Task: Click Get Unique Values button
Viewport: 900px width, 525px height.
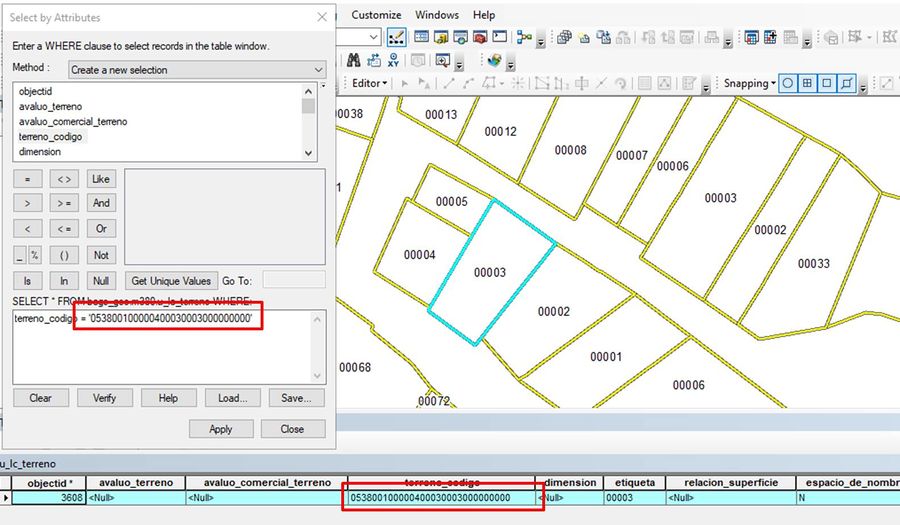Action: click(x=171, y=281)
